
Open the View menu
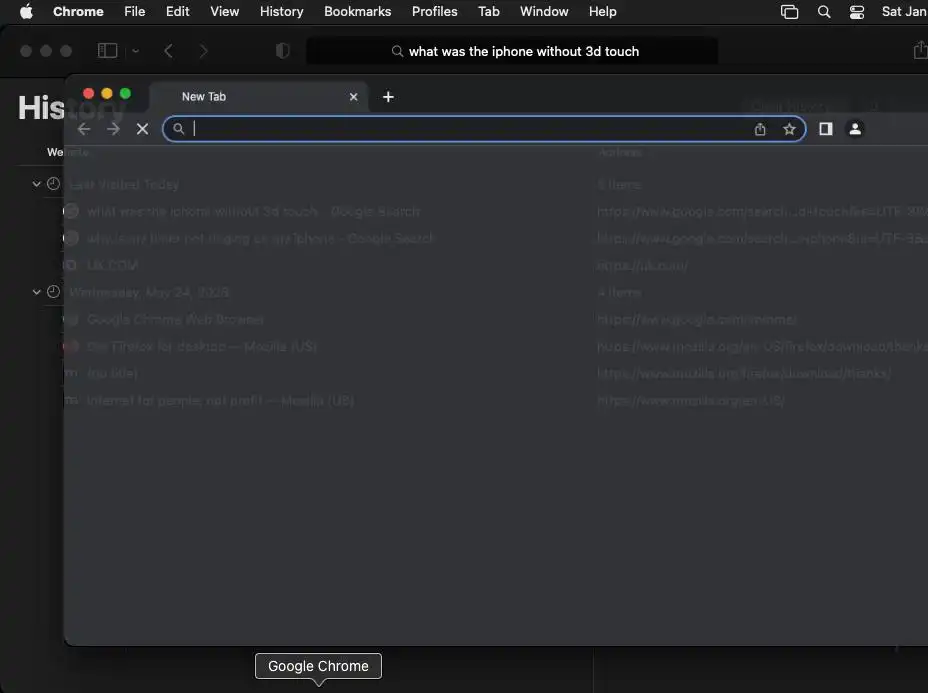[x=224, y=12]
